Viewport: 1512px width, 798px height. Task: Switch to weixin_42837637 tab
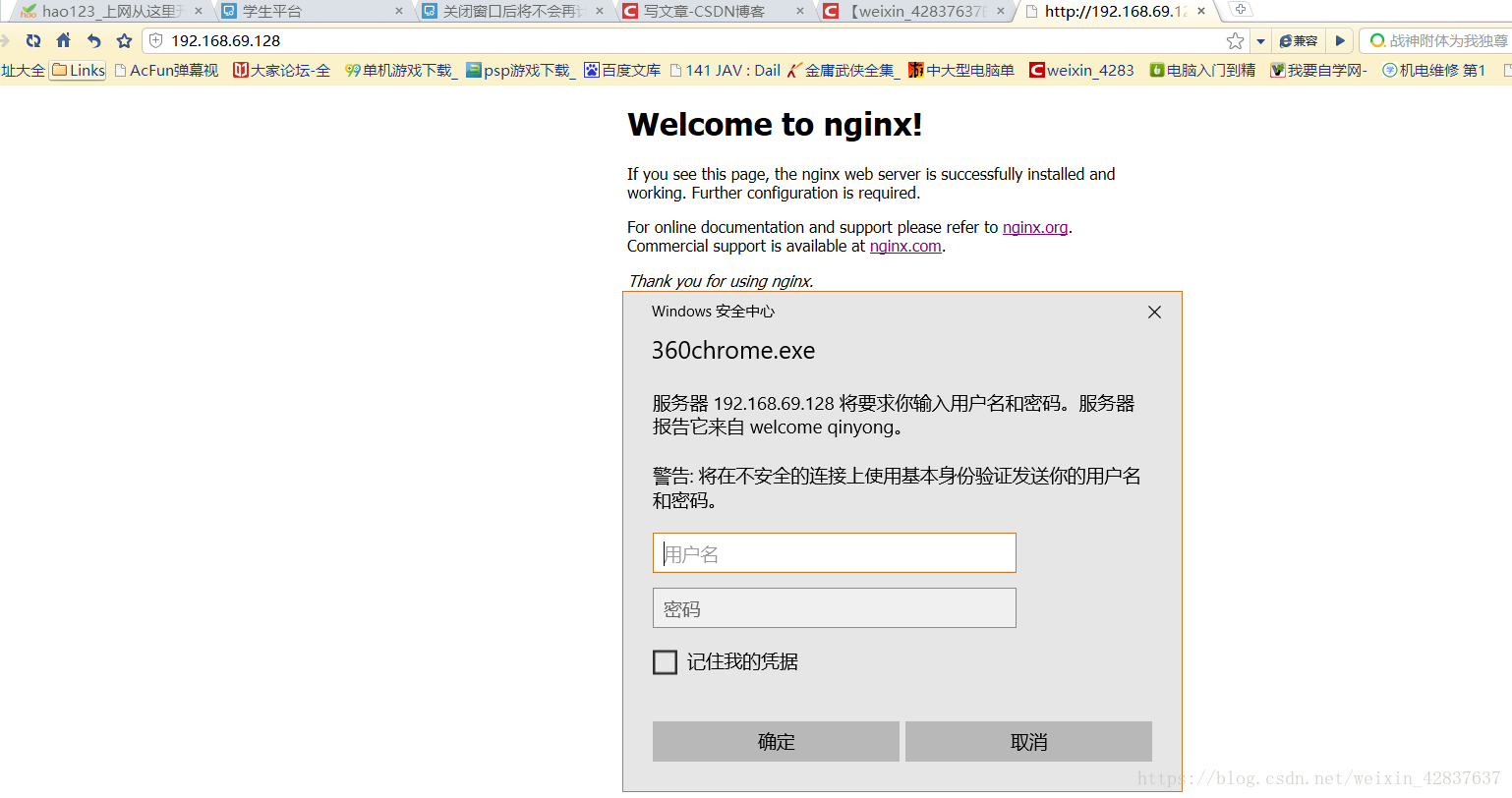(x=914, y=11)
